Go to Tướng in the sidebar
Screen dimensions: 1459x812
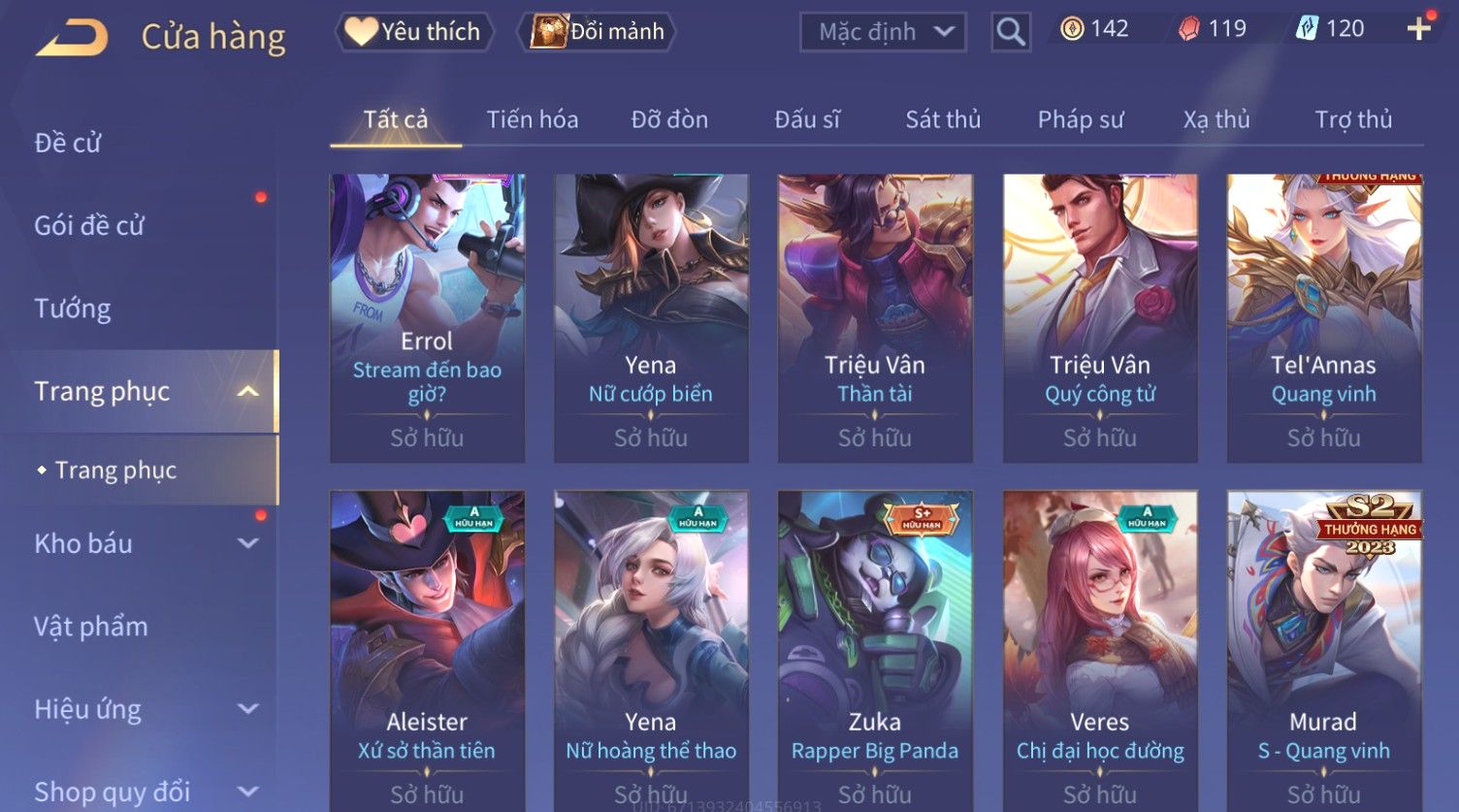click(x=73, y=309)
